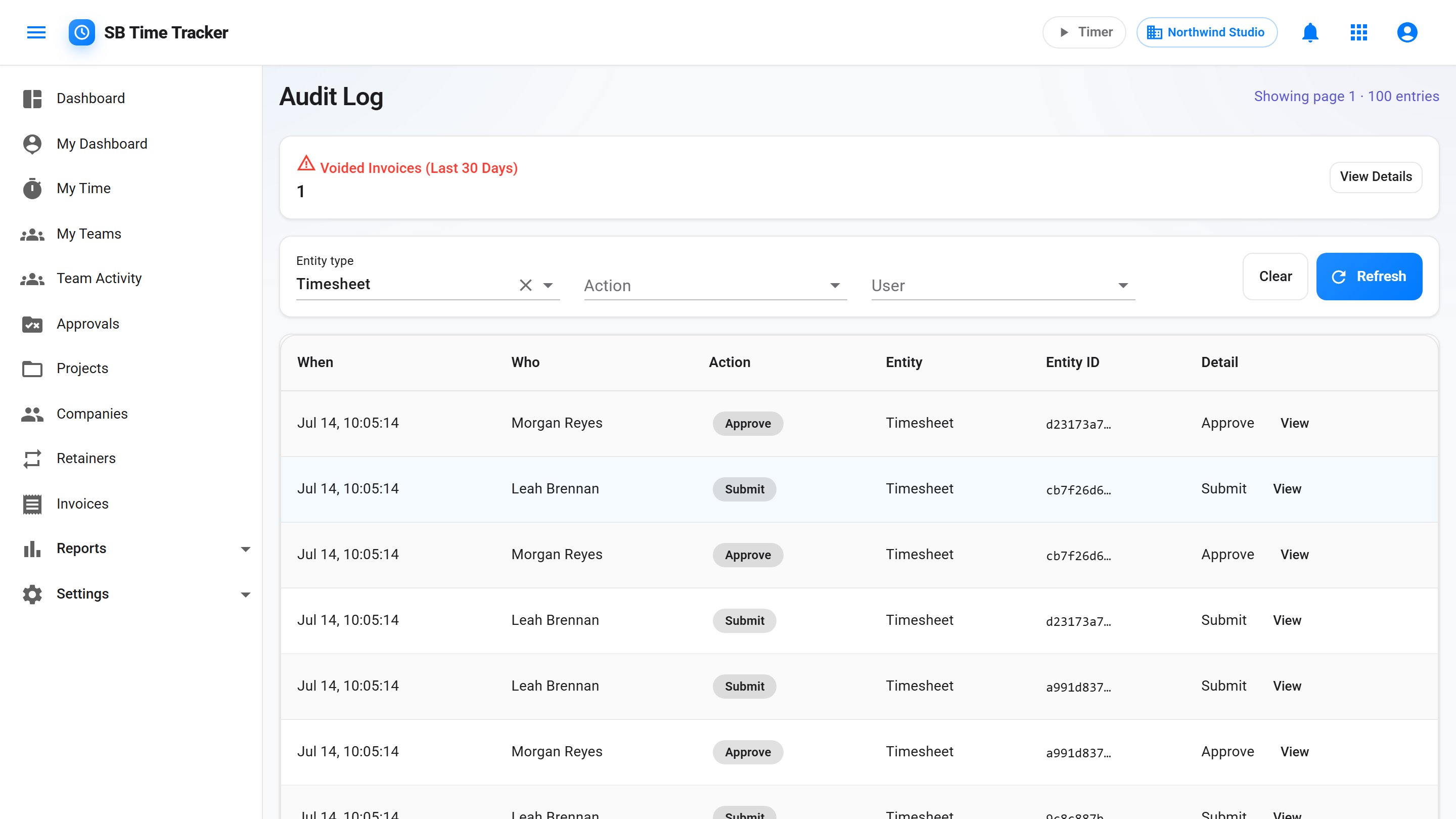This screenshot has height=819, width=1456.
Task: Open the apps grid launcher
Action: [1358, 32]
